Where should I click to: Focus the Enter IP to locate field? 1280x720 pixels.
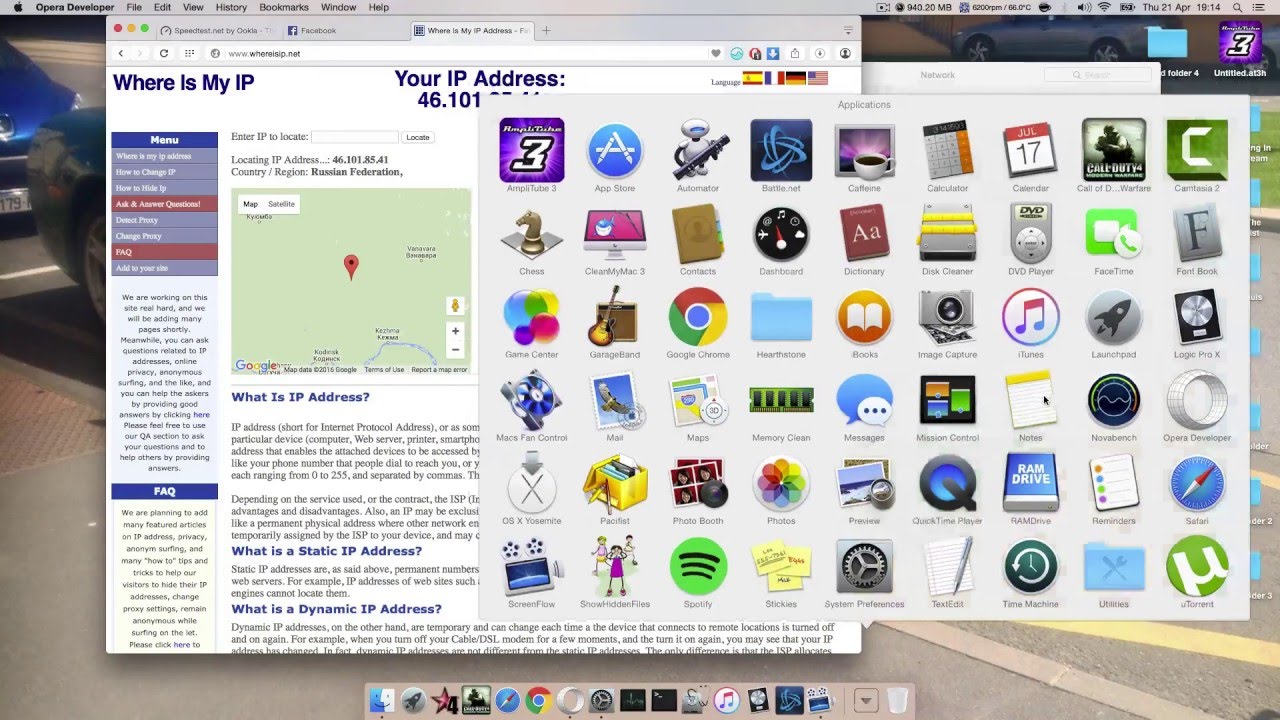click(x=354, y=137)
